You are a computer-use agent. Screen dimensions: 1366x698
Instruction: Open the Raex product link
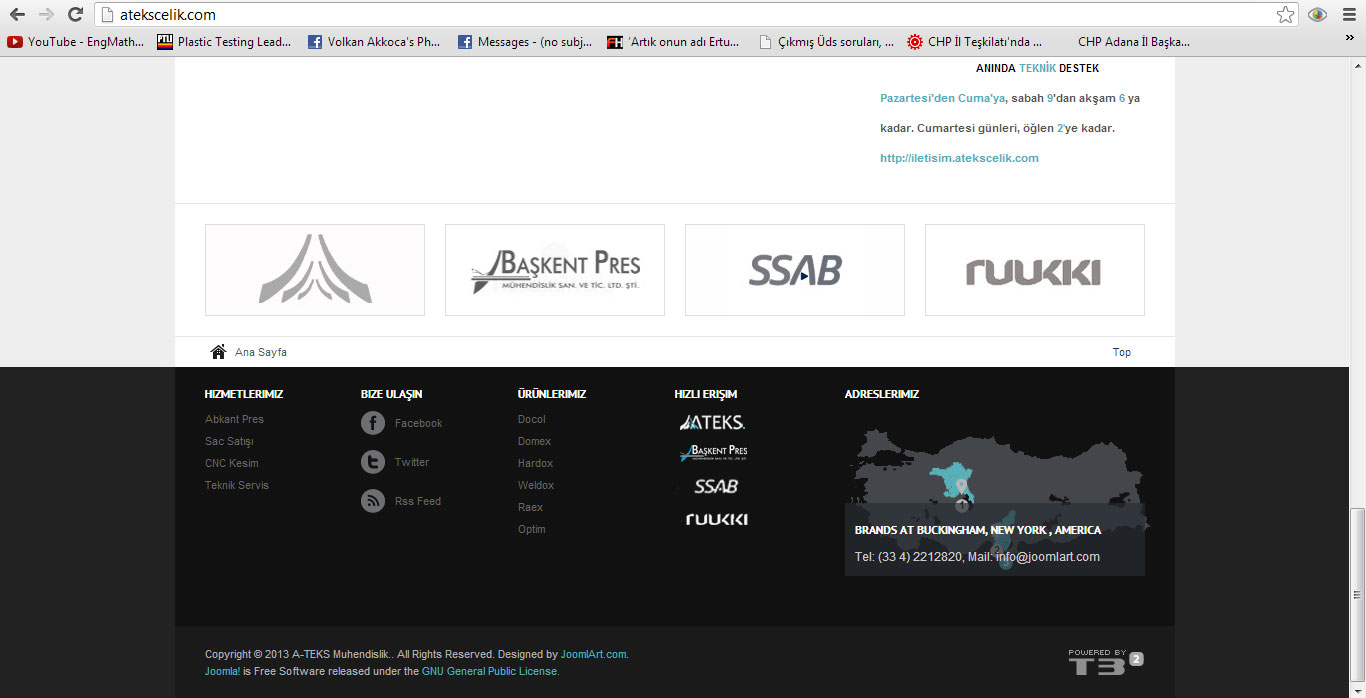(530, 507)
